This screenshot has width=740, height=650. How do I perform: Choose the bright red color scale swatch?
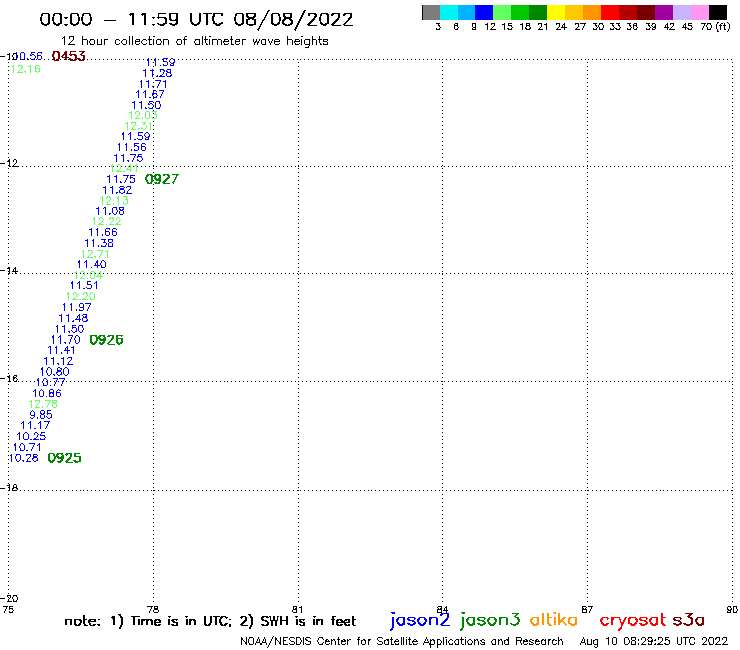coord(610,12)
